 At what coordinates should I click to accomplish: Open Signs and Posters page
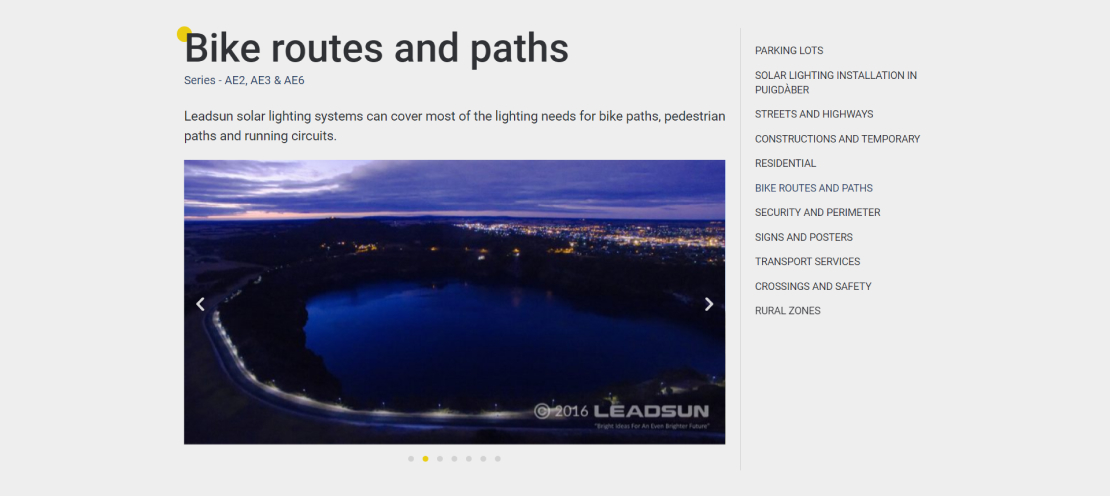pyautogui.click(x=803, y=237)
